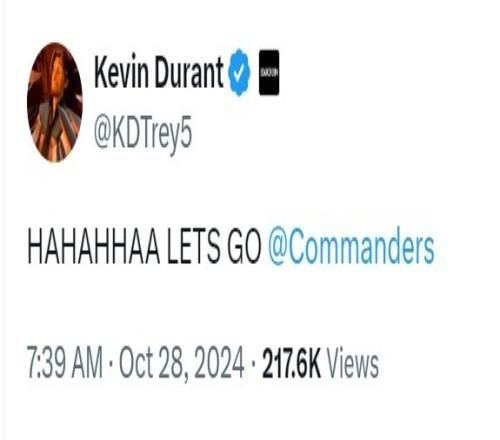The width and height of the screenshot is (500, 440).
Task: Click the first name Kevin in the header
Action: point(121,72)
